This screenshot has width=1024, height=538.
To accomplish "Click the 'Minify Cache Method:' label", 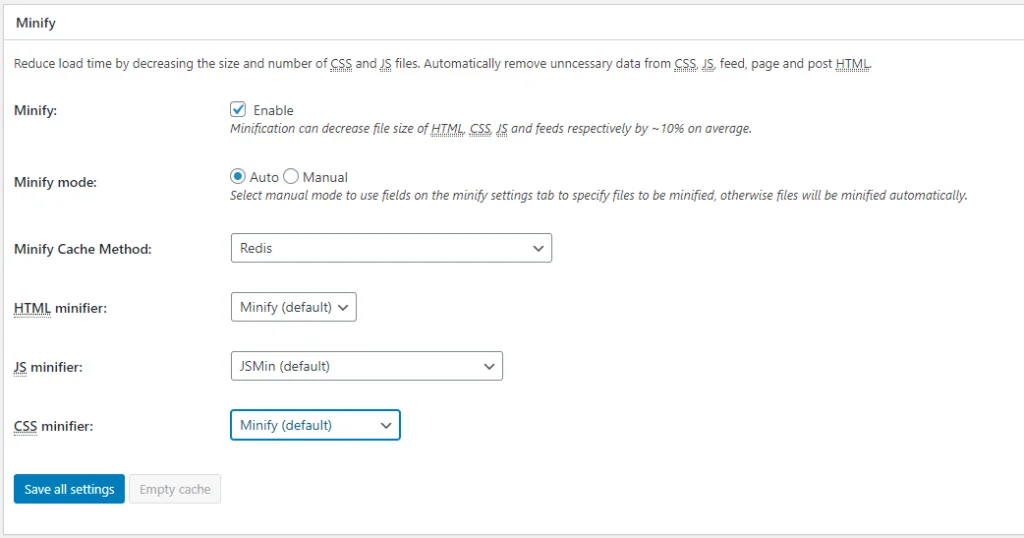I will [x=83, y=249].
